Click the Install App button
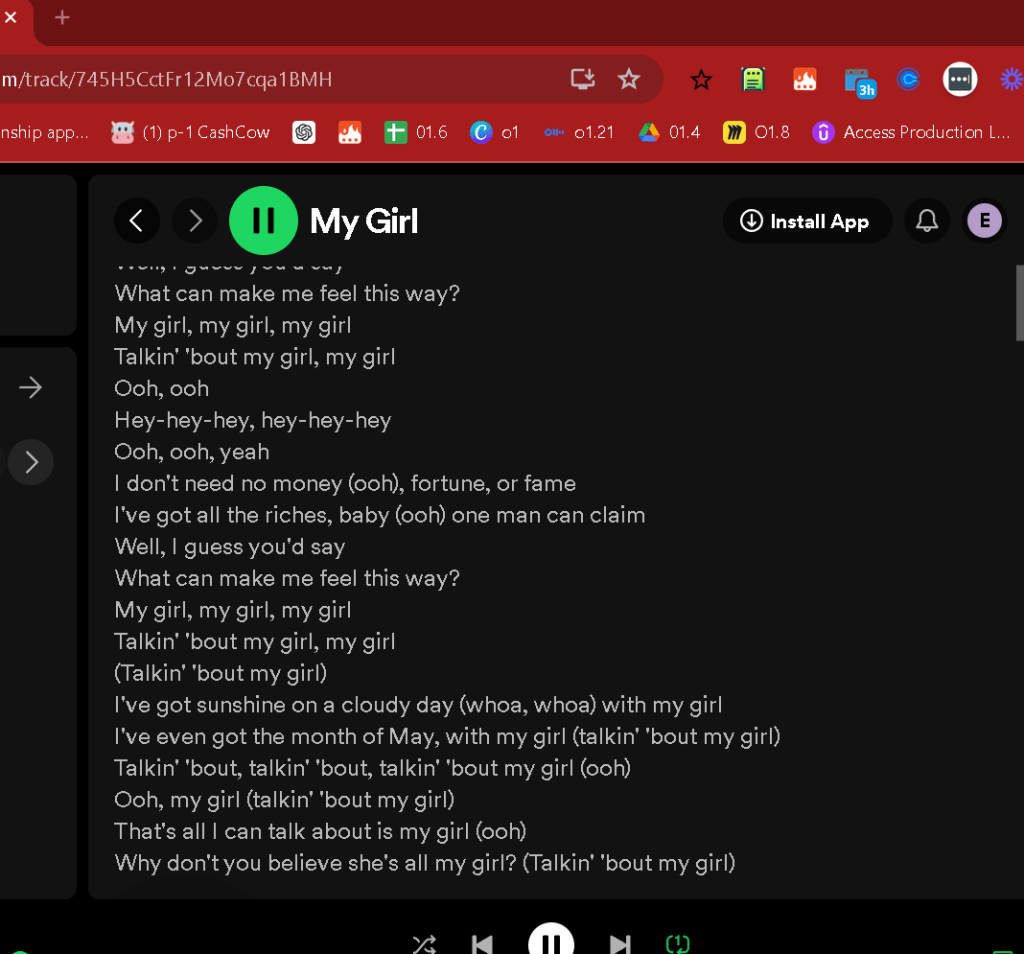Image resolution: width=1024 pixels, height=954 pixels. pos(807,221)
